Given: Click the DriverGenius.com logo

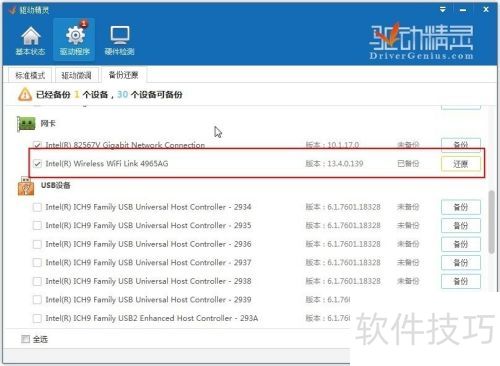Looking at the screenshot, I should click(421, 42).
